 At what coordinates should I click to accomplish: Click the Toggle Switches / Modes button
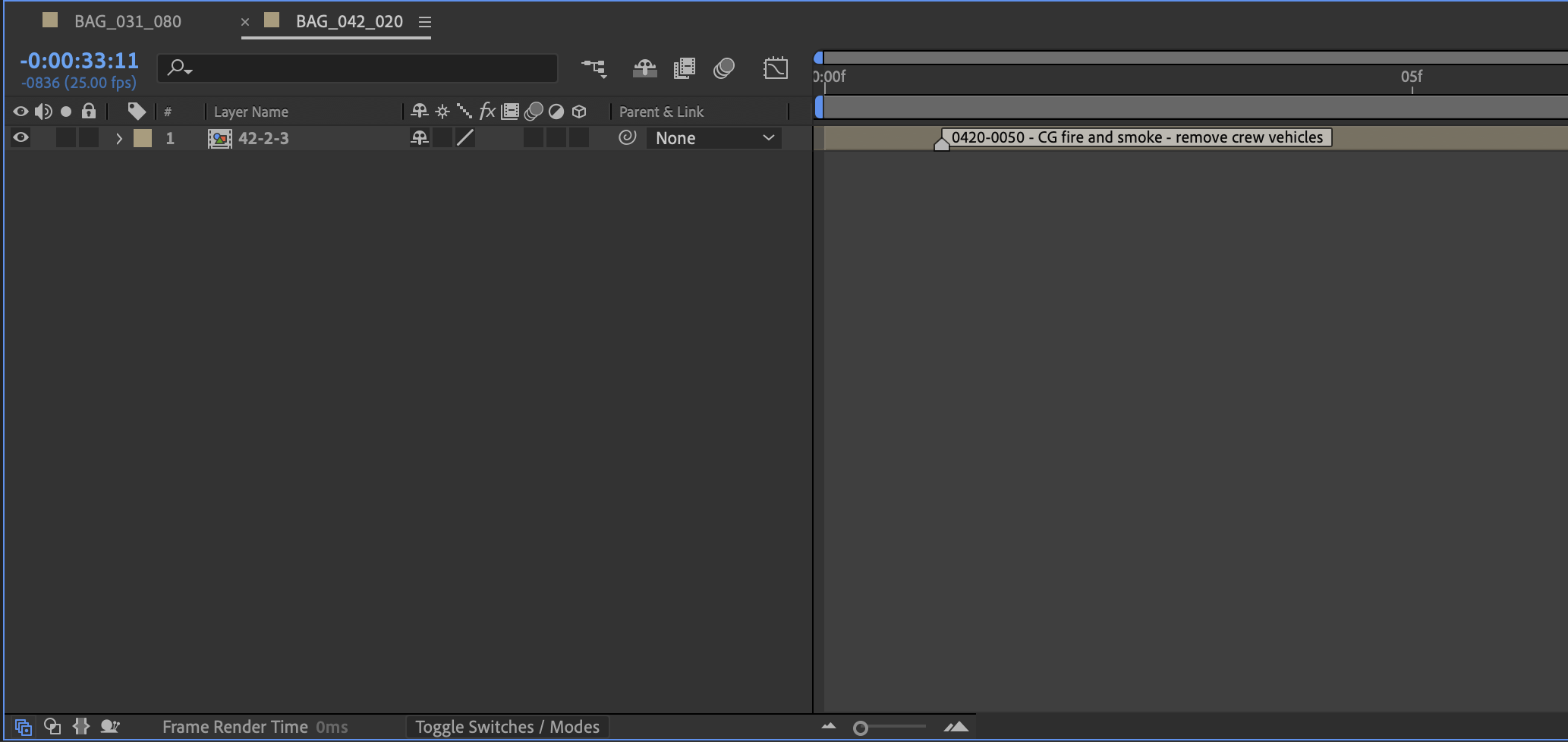tap(507, 727)
